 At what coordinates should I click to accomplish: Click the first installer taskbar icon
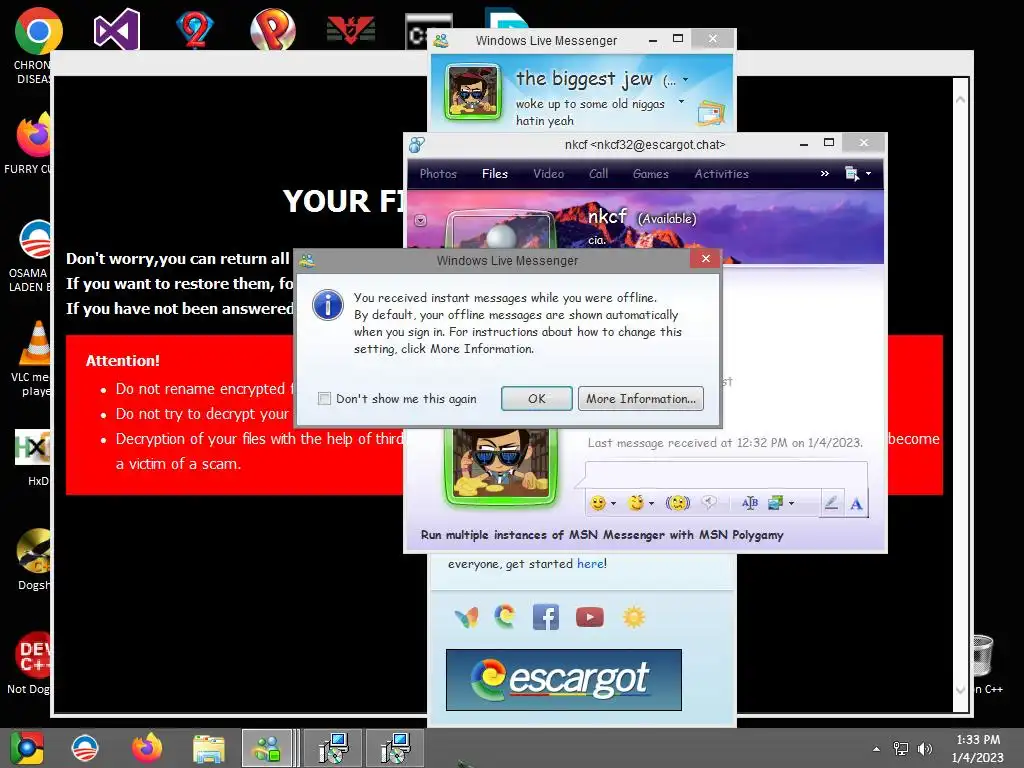point(333,748)
